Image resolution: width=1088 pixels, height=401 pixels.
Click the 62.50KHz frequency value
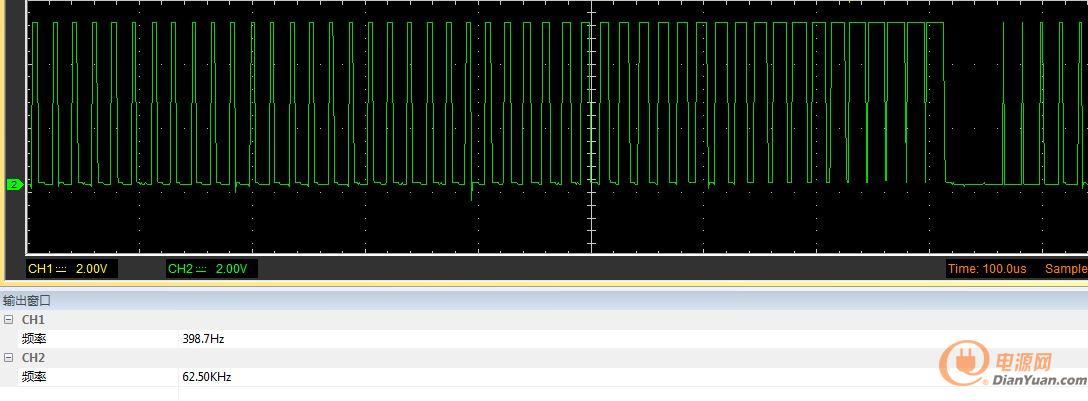pos(207,377)
